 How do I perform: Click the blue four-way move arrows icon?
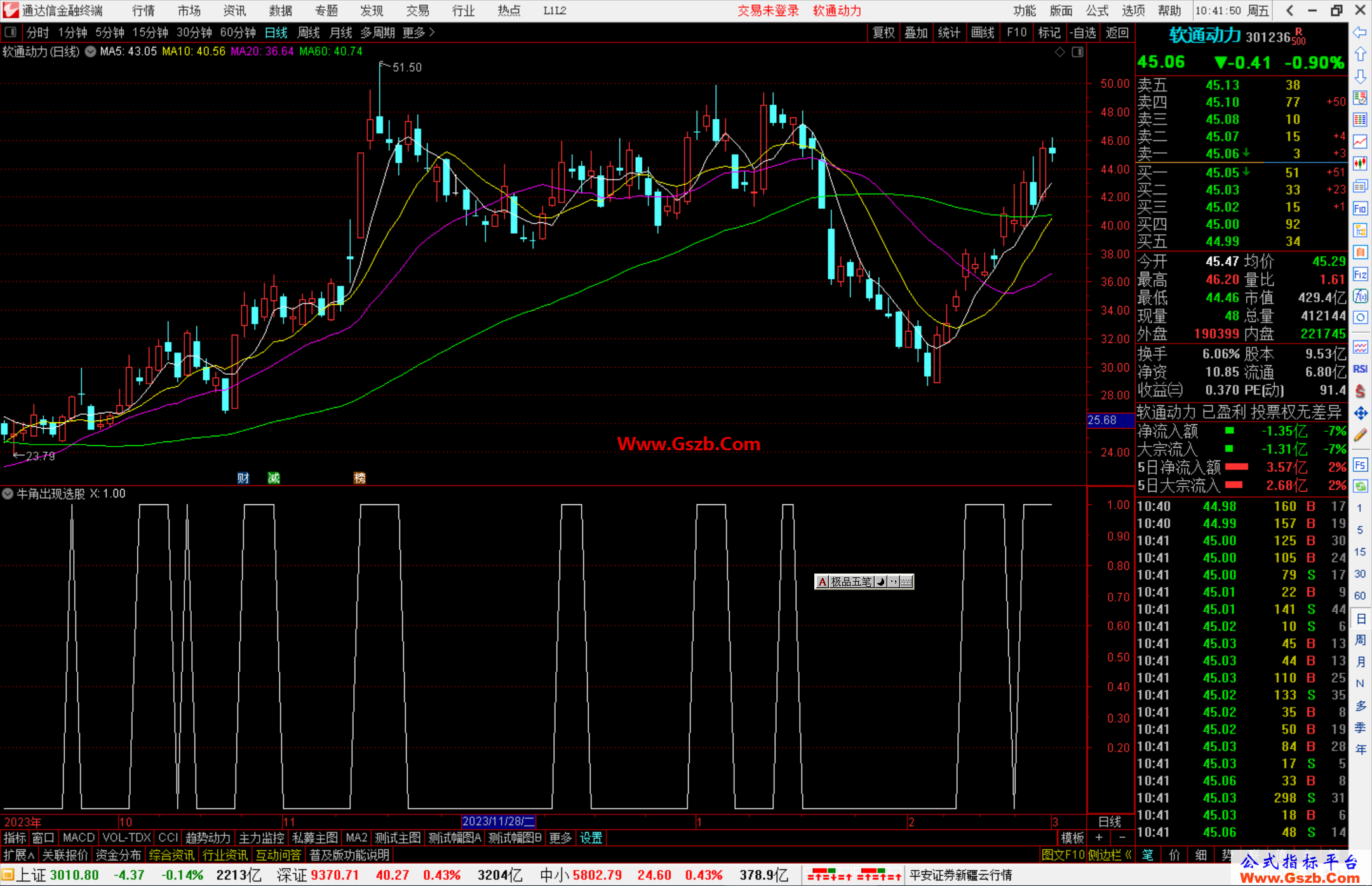point(1360,413)
